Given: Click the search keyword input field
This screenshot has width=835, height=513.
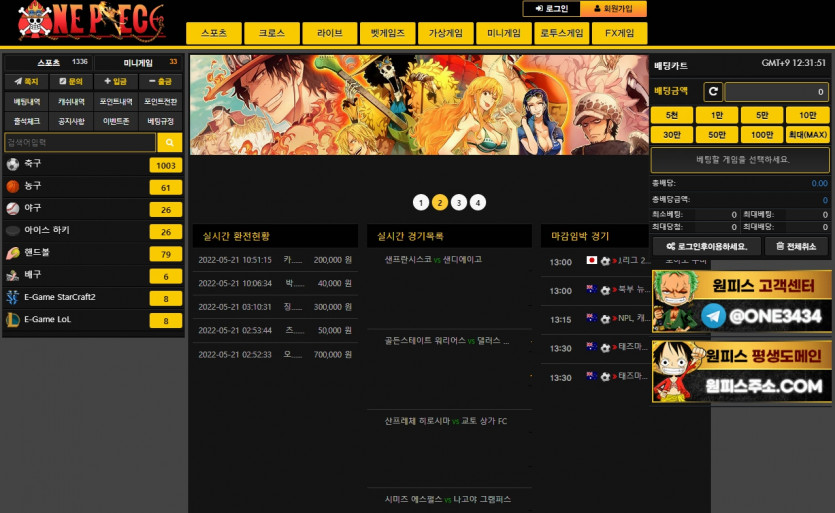Looking at the screenshot, I should click(80, 143).
